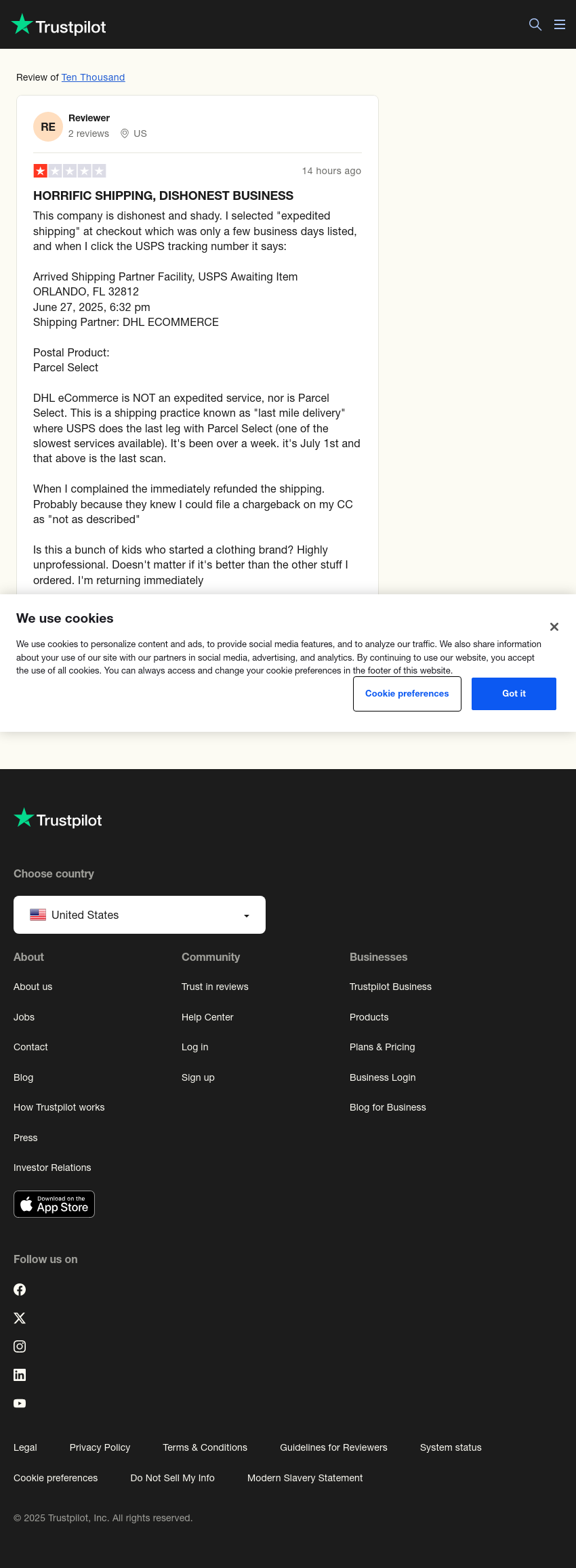Click the review title HORRIFIC SHIPPING, DISHONEST BUSINESS
The image size is (576, 1568).
pyautogui.click(x=163, y=196)
